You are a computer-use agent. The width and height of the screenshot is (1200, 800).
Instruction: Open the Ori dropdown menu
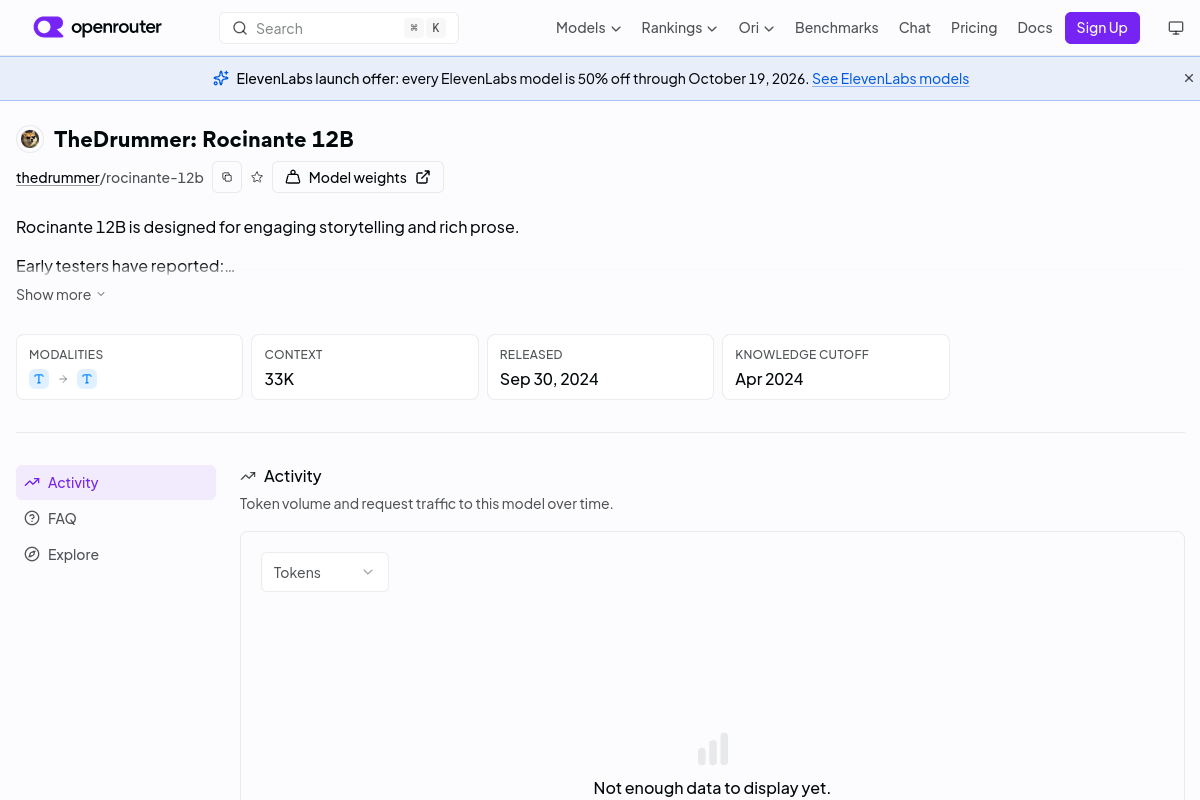[756, 28]
